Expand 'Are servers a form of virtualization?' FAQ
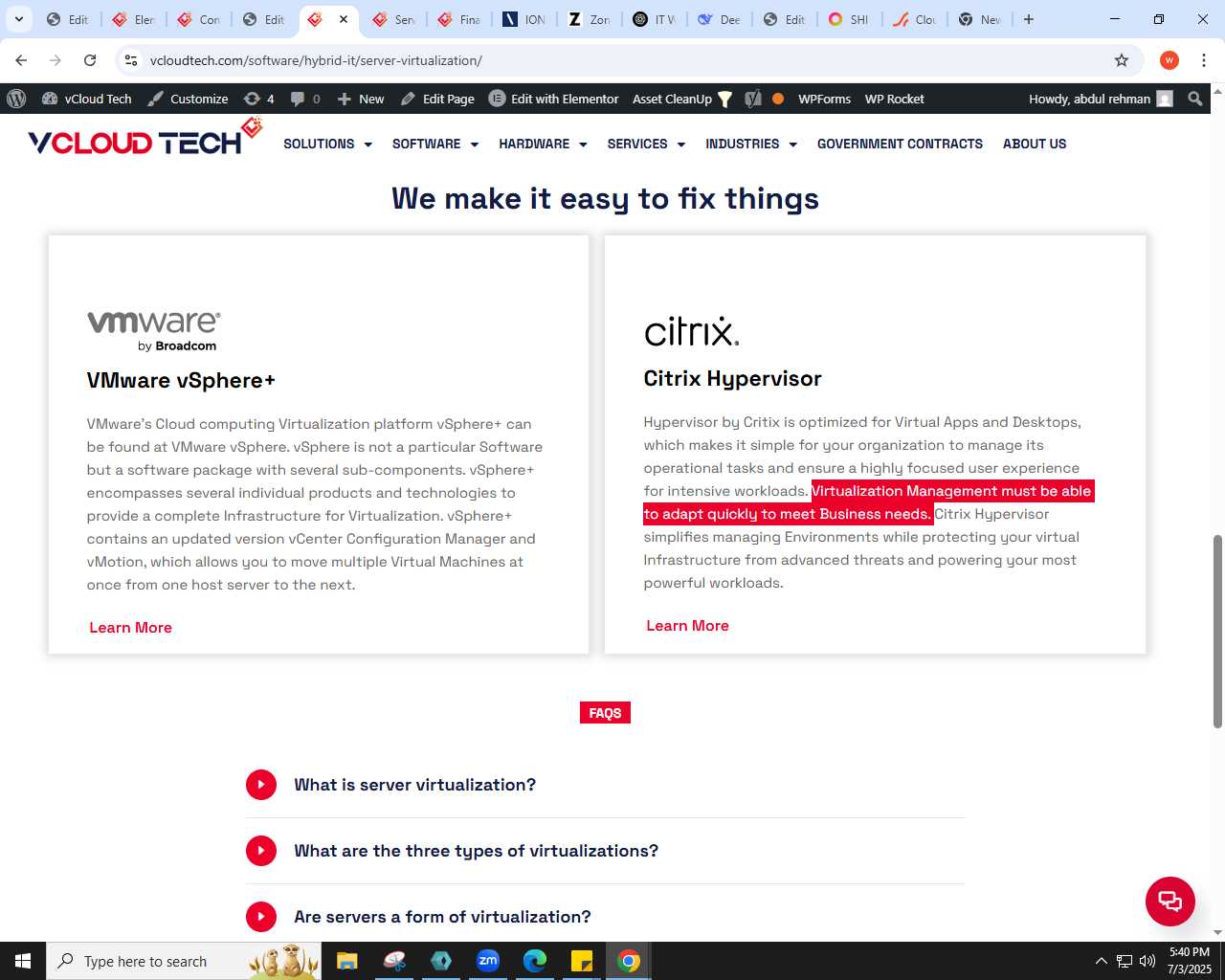The image size is (1225, 980). pos(605,917)
